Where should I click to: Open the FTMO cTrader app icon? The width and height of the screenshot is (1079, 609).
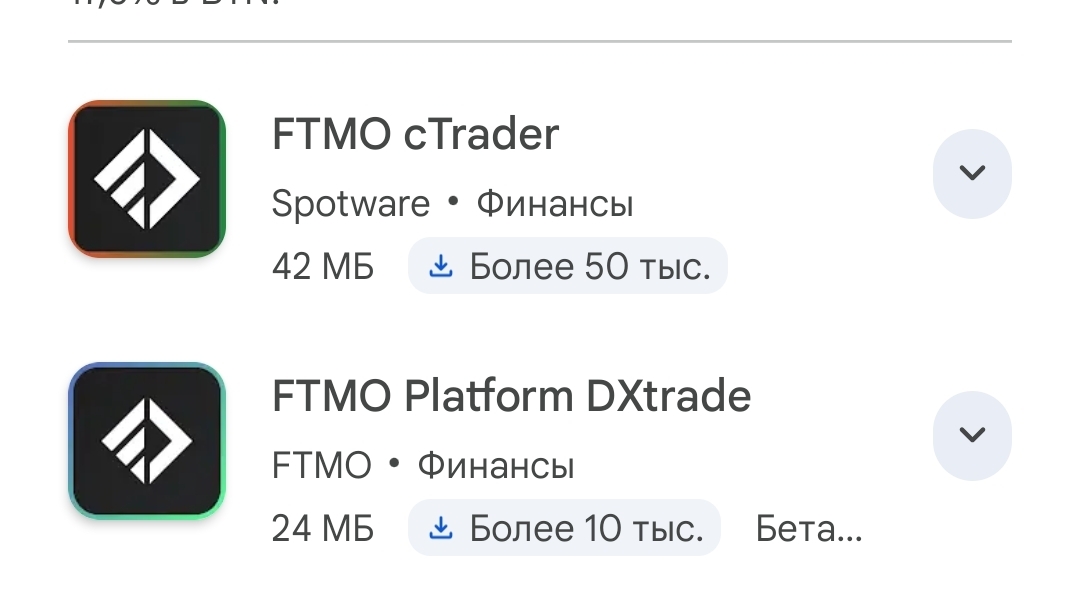147,179
